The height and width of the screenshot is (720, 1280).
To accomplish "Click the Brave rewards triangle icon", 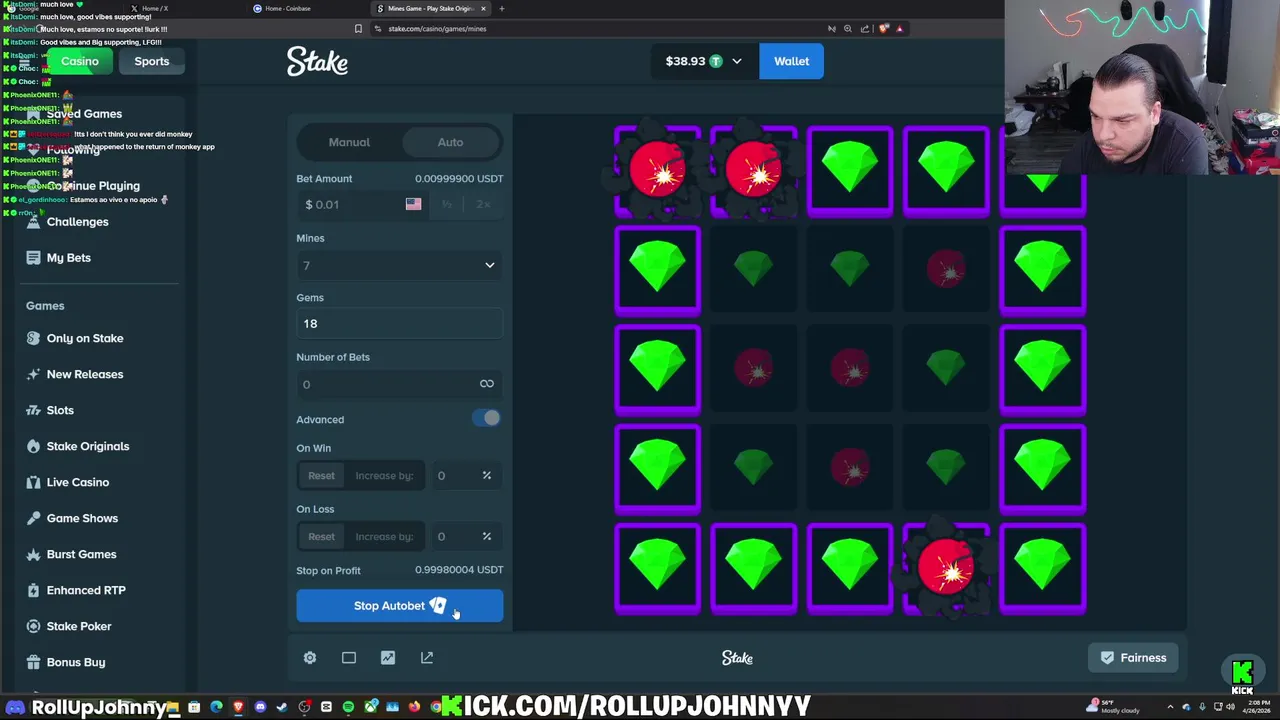I will [x=899, y=28].
